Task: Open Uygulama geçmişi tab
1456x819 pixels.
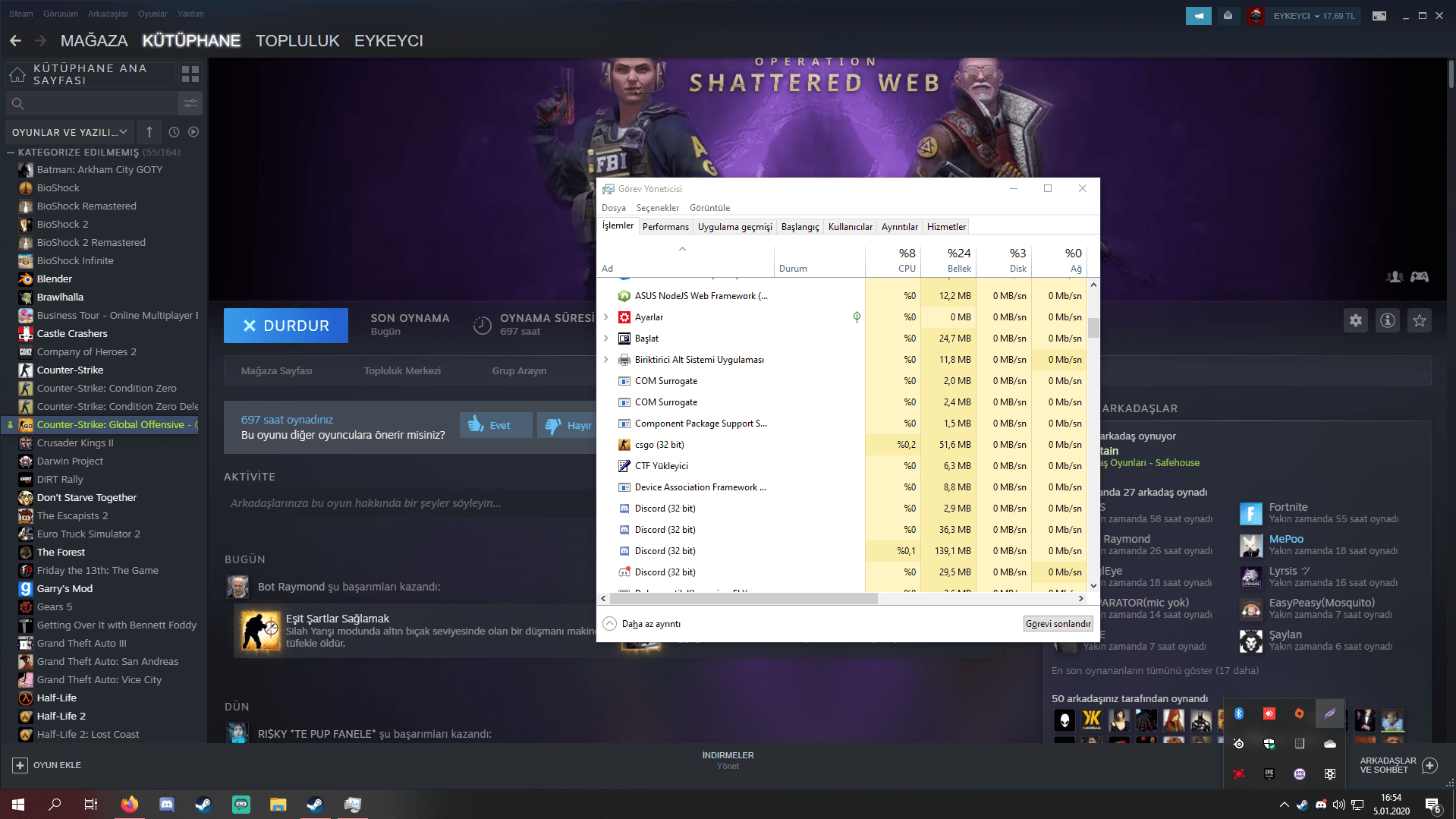Action: coord(734,227)
